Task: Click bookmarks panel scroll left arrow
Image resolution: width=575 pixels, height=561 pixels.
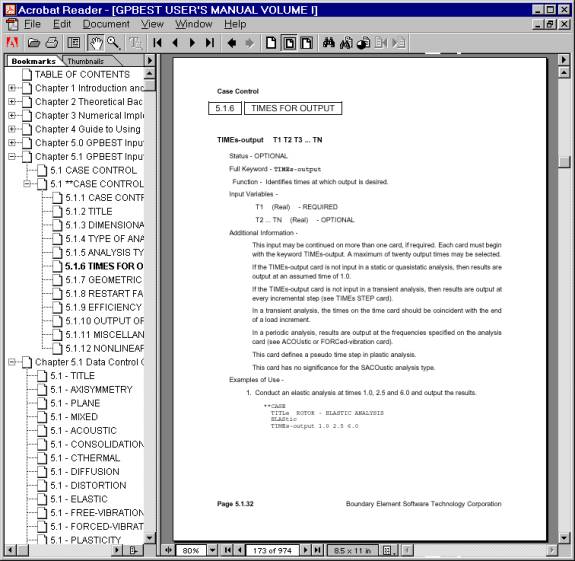Action: click(10, 550)
